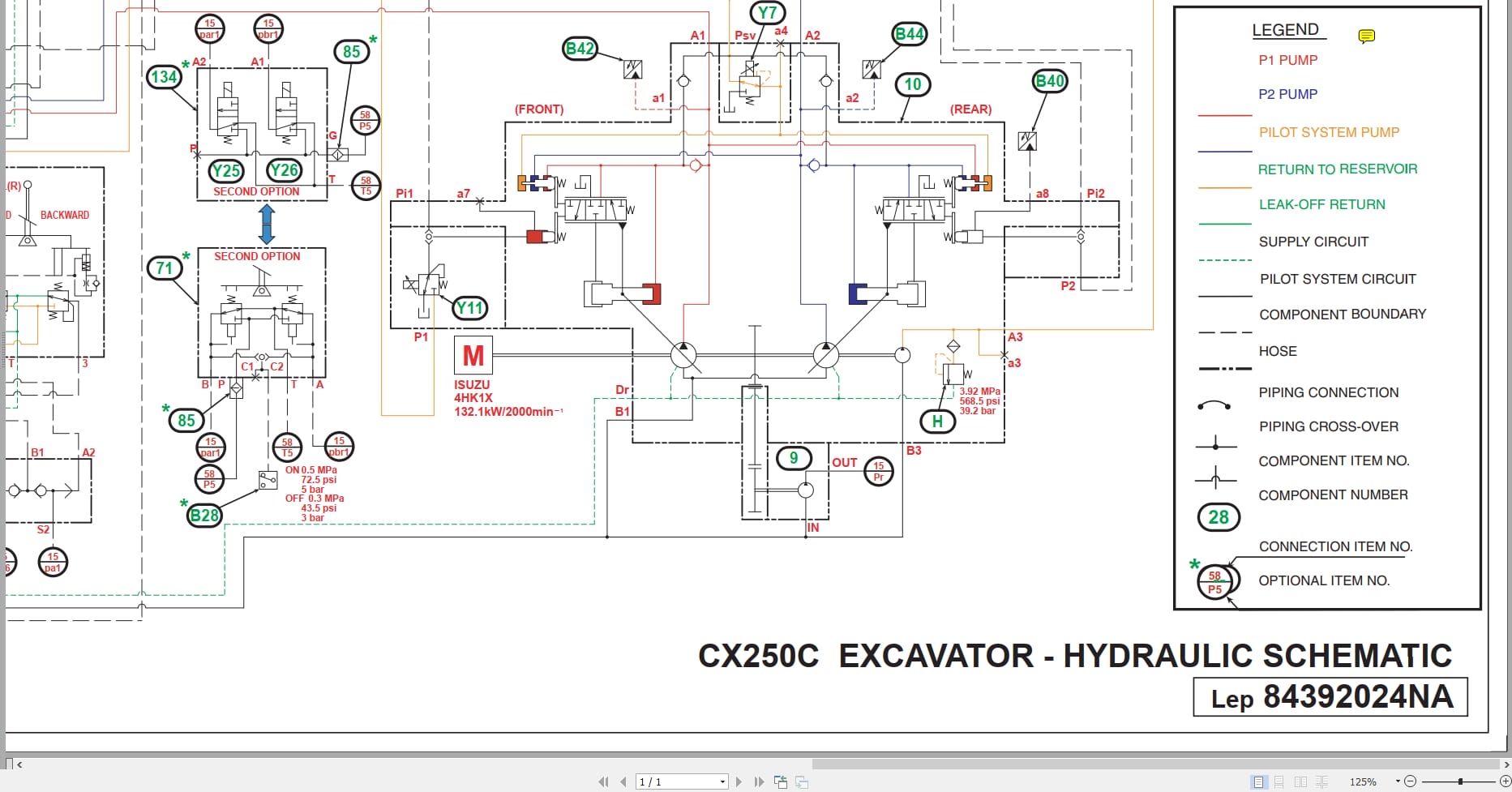Rotate the schematic counterclockwise
The height and width of the screenshot is (792, 1512).
click(781, 781)
